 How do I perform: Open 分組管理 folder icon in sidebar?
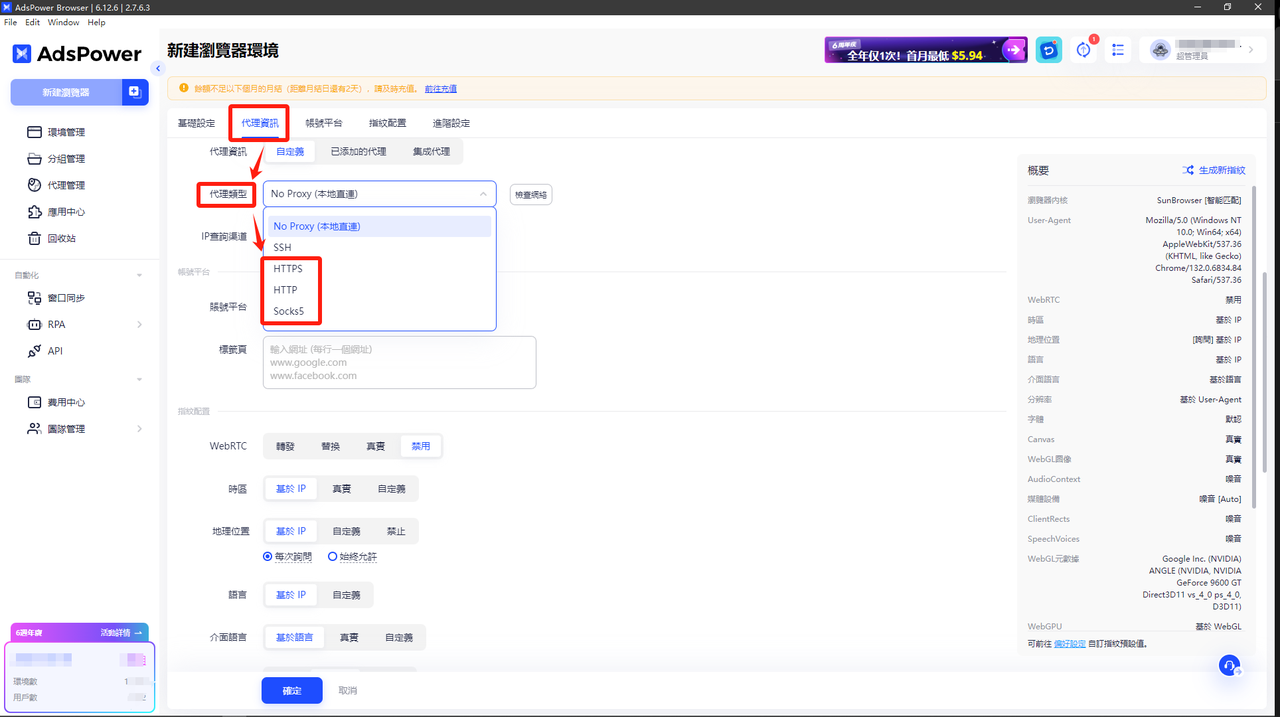(34, 159)
